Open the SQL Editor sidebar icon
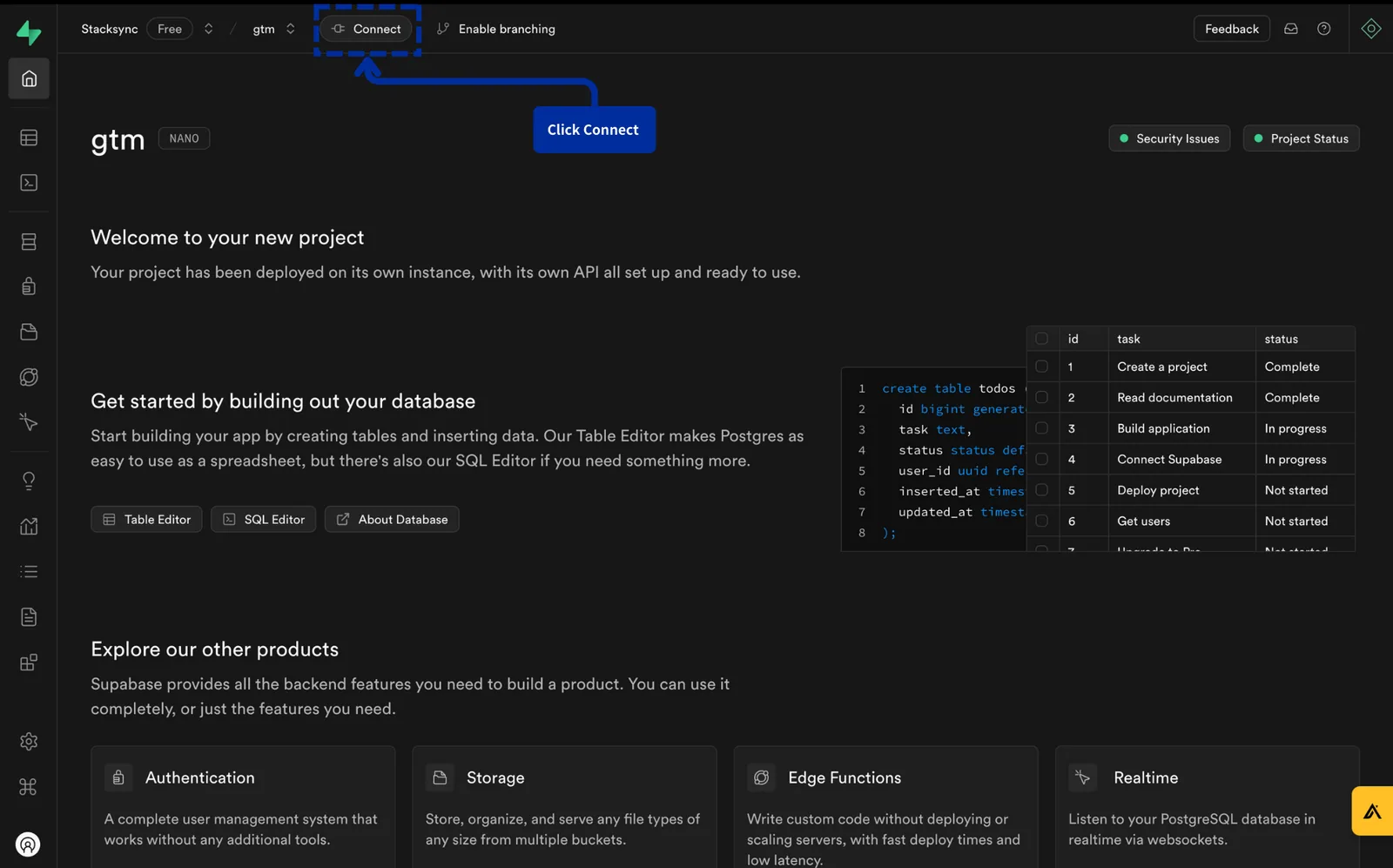Viewport: 1393px width, 868px height. [29, 183]
